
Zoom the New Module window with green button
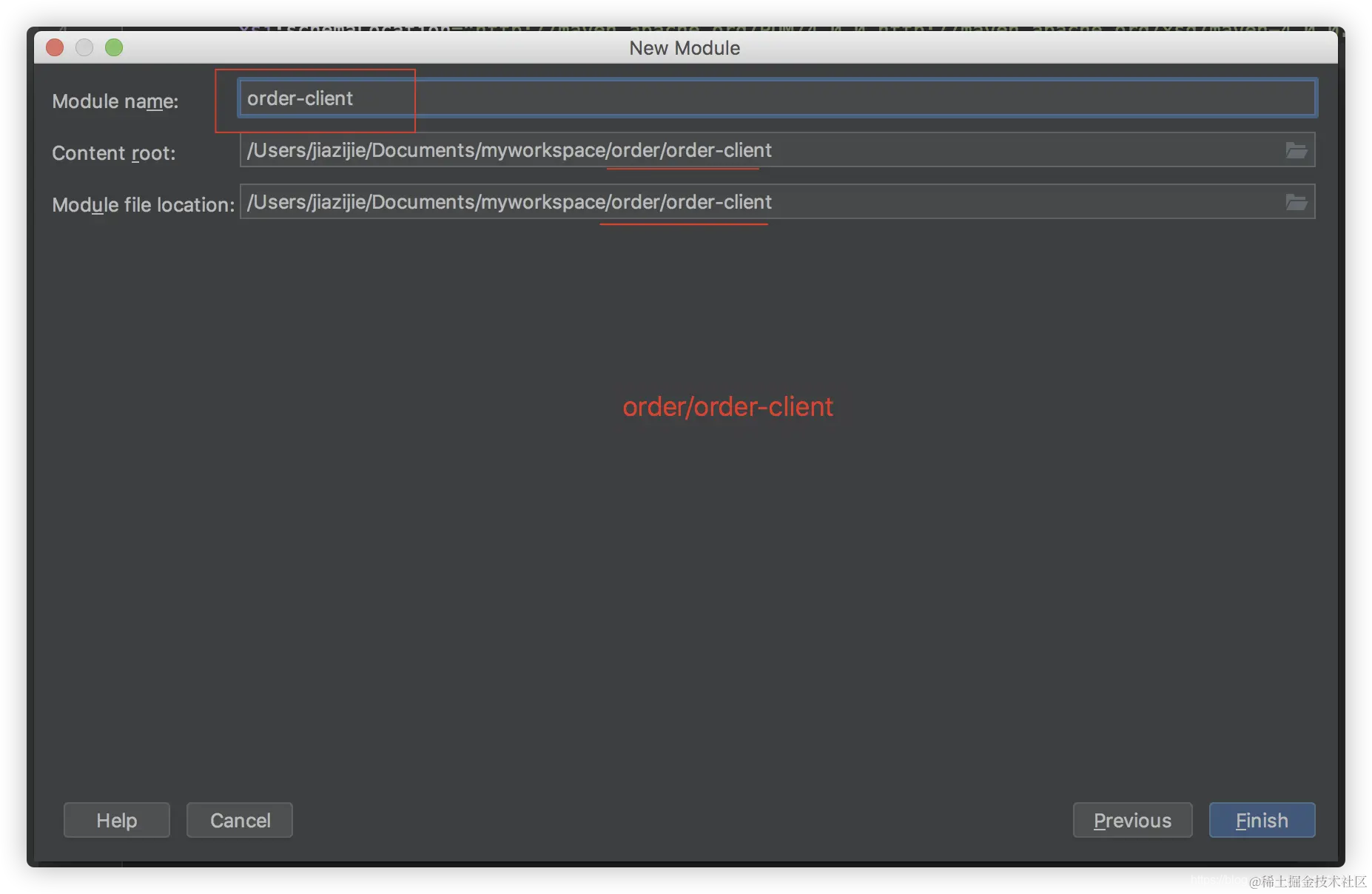pos(114,47)
